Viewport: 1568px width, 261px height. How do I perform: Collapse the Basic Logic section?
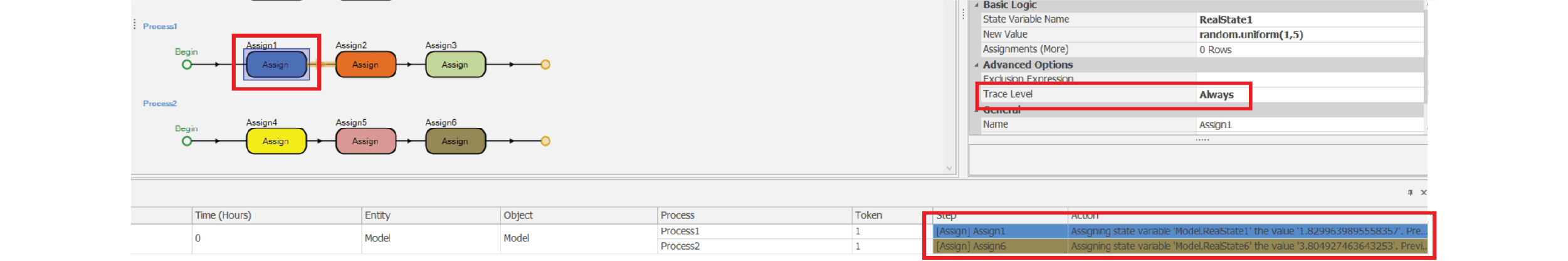(x=976, y=5)
